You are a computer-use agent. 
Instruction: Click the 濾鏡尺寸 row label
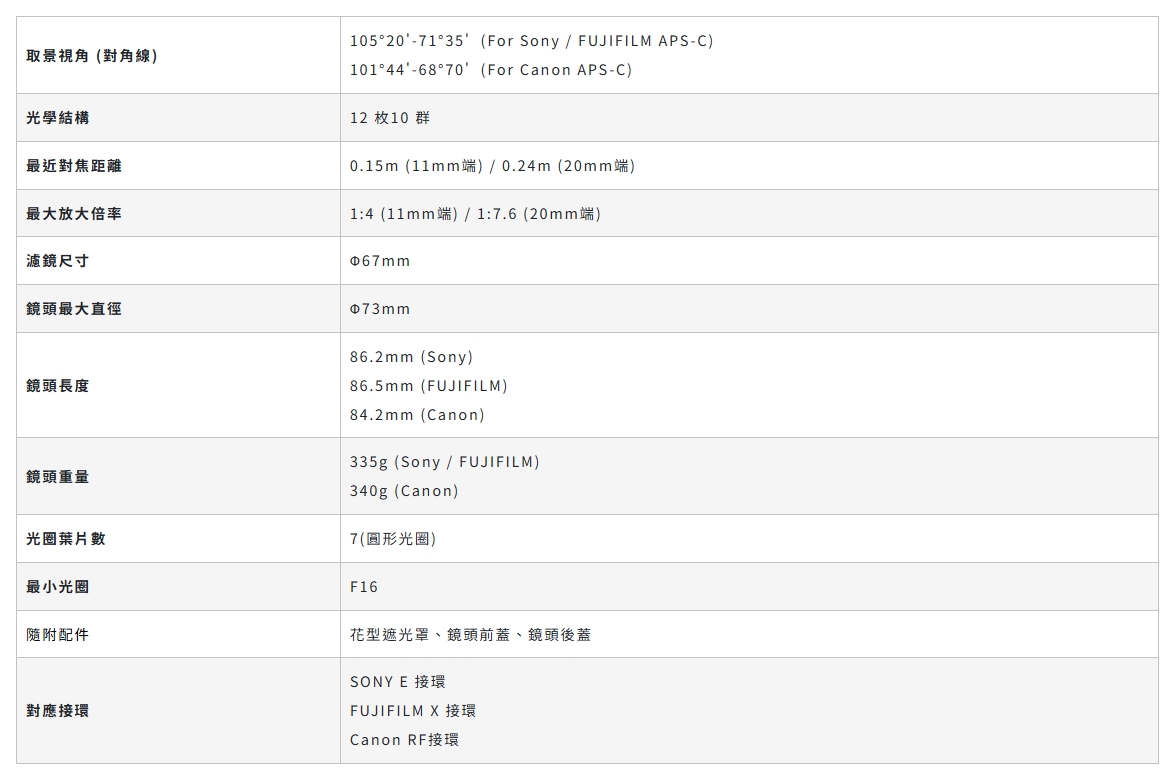(x=58, y=261)
